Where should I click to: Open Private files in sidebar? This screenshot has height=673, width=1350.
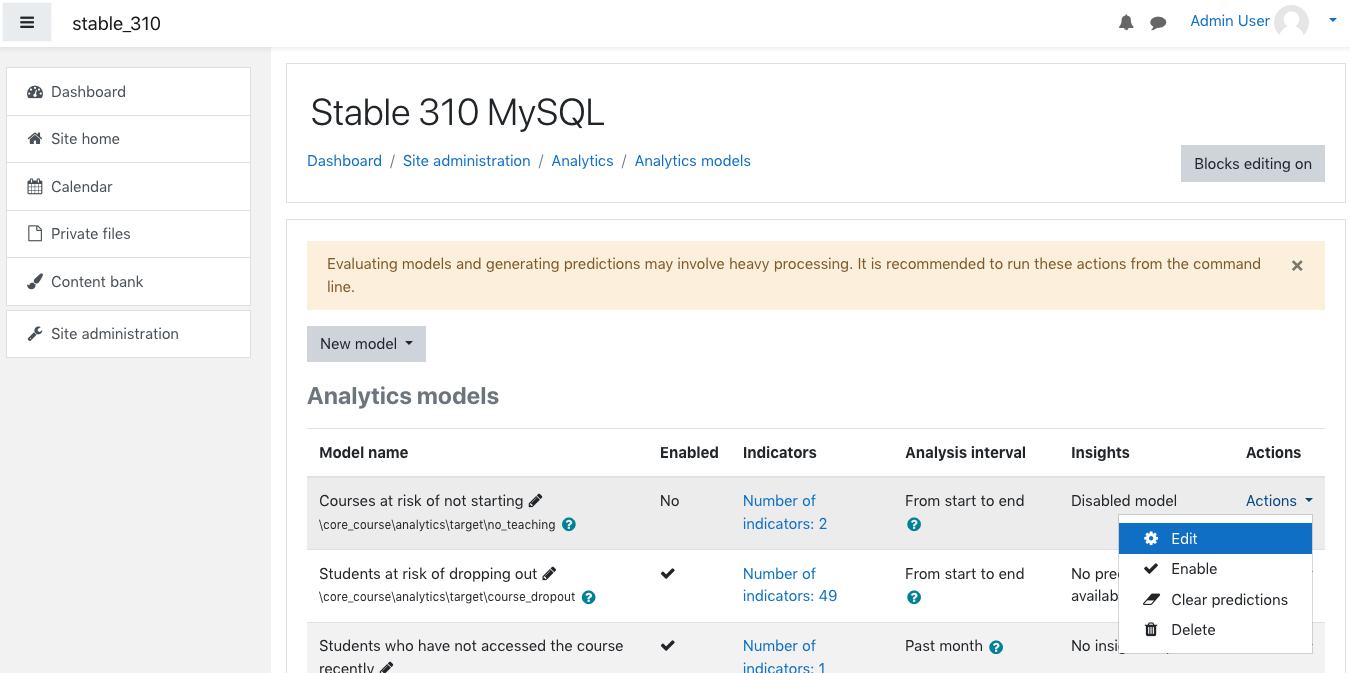tap(128, 234)
